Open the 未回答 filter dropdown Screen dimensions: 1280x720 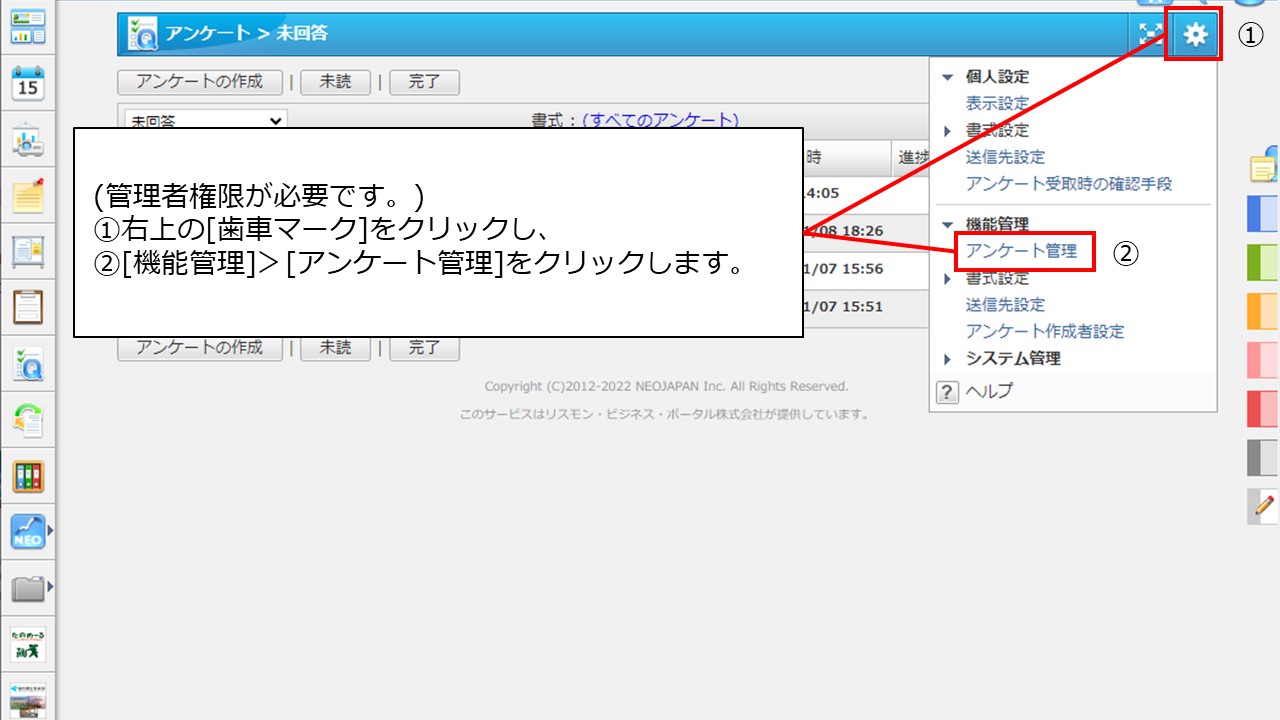point(207,121)
